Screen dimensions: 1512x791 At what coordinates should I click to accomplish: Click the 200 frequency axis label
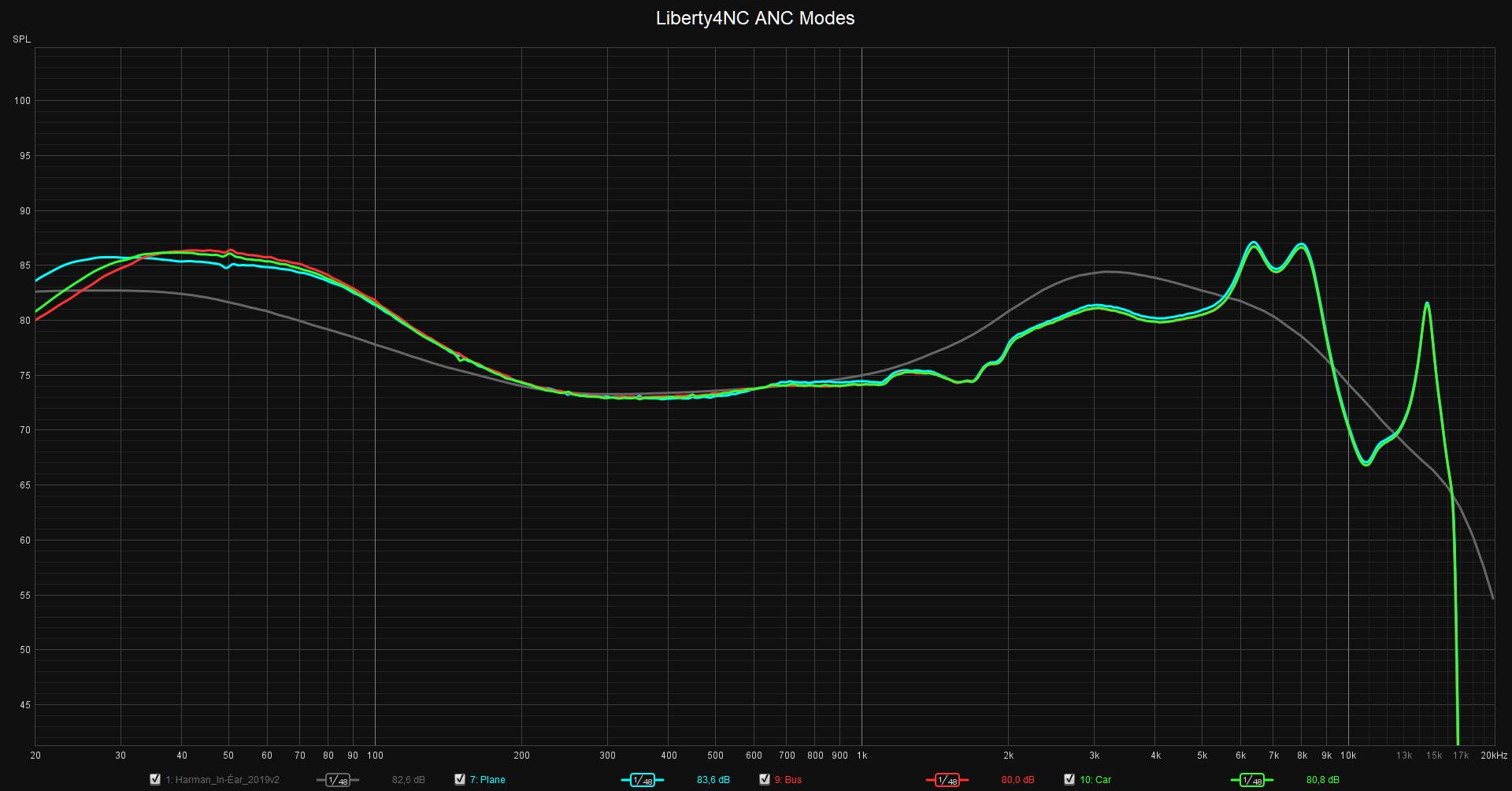pyautogui.click(x=522, y=756)
